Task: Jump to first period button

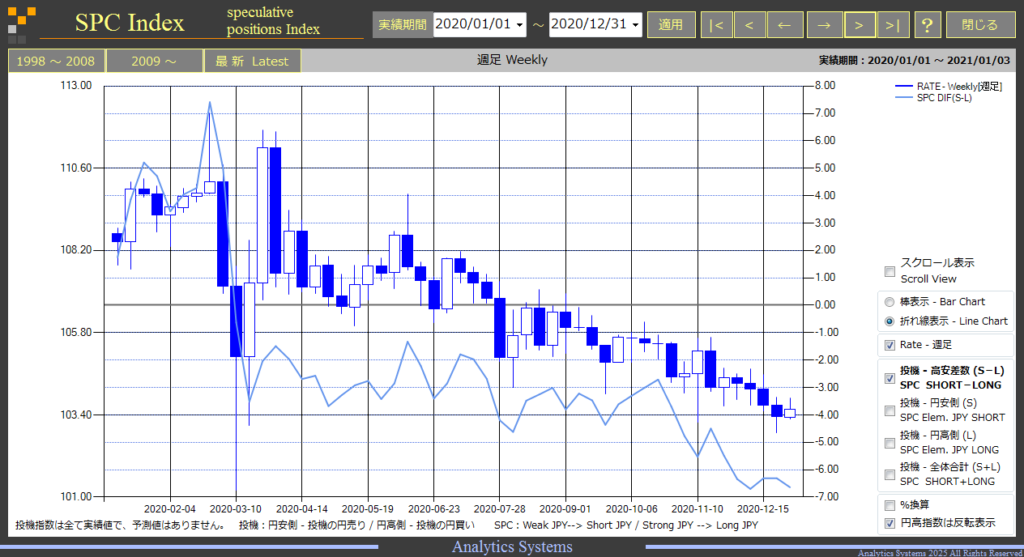Action: coord(716,25)
